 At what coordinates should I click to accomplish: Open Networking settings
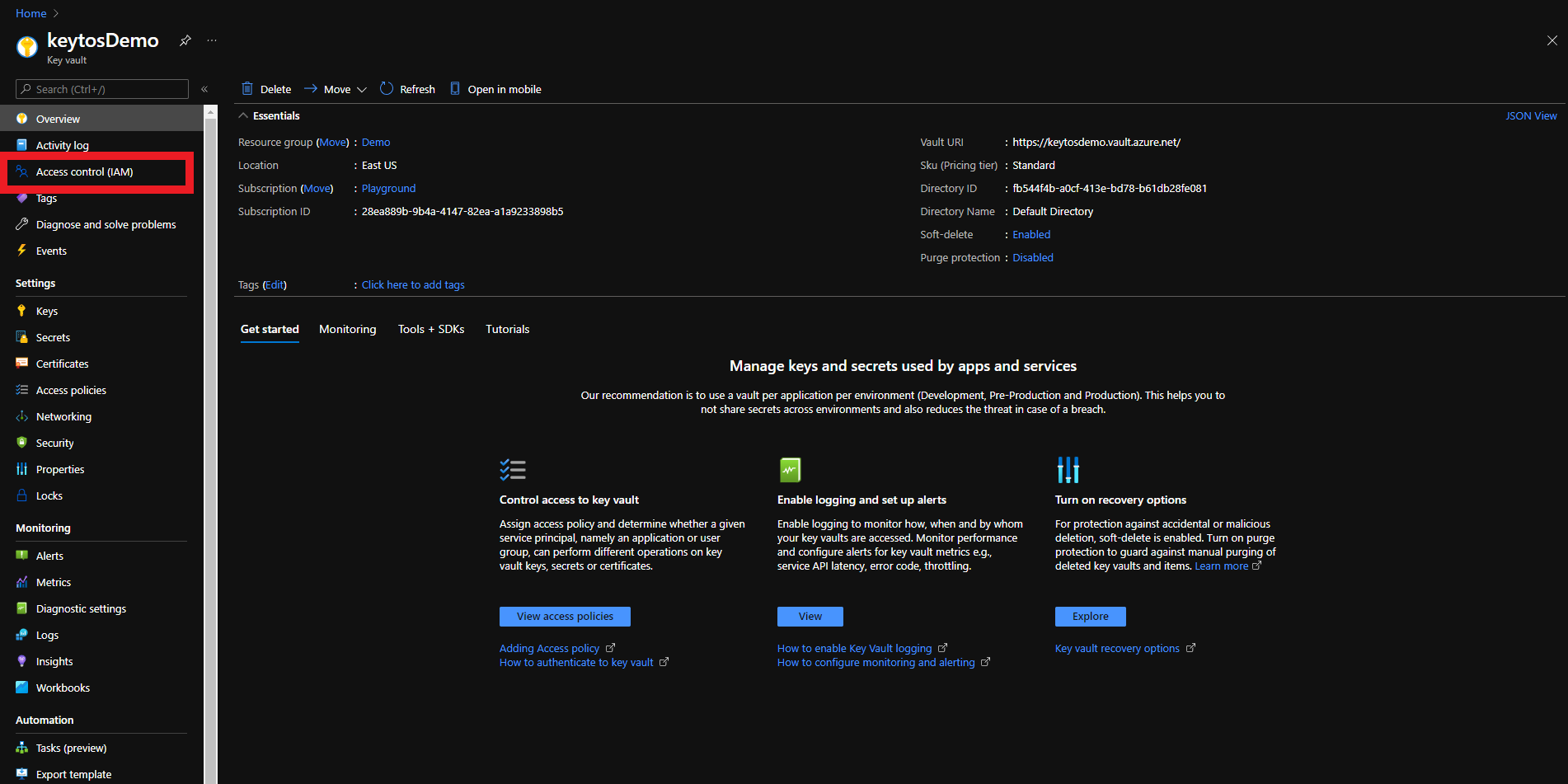[x=101, y=416]
